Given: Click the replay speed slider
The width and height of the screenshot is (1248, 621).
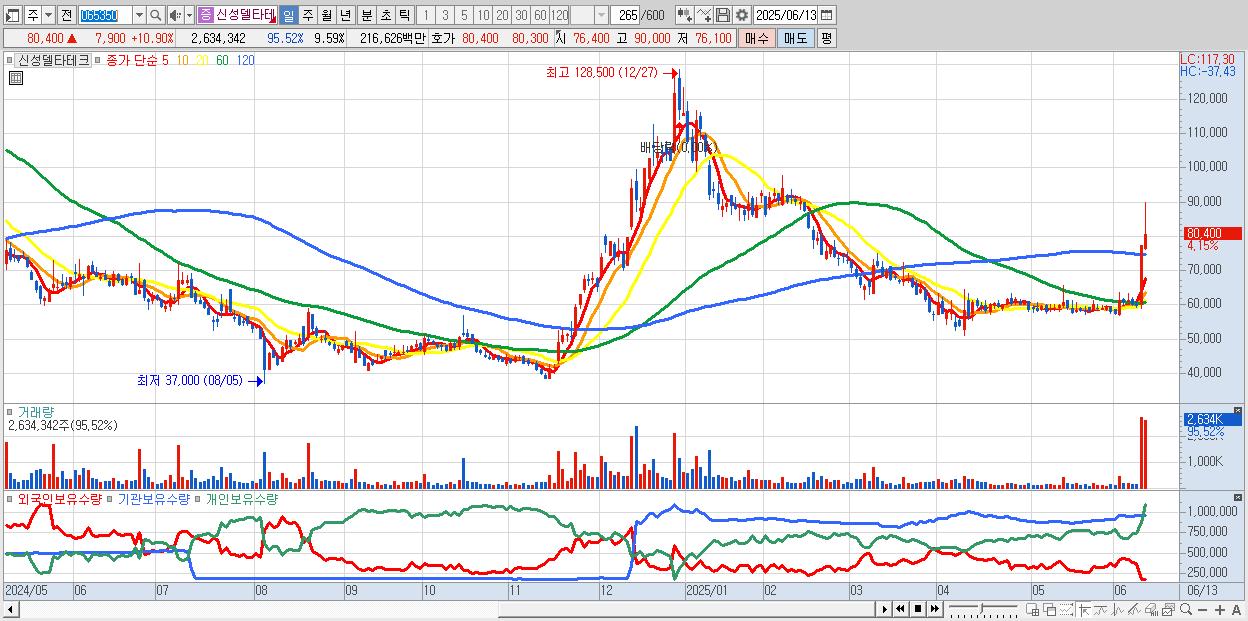Looking at the screenshot, I should click(983, 609).
